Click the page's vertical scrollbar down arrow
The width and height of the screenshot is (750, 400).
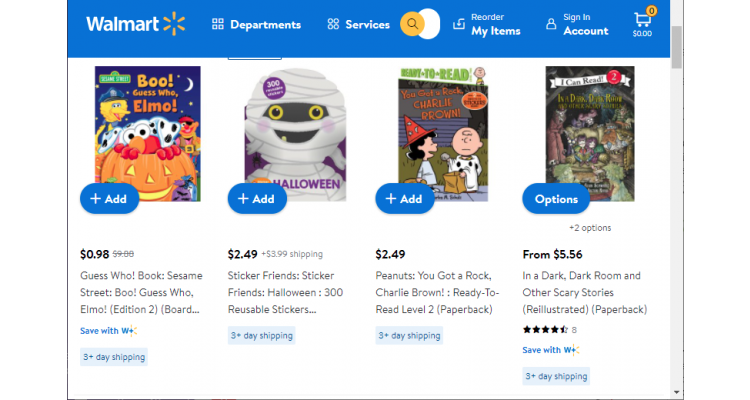coord(677,392)
